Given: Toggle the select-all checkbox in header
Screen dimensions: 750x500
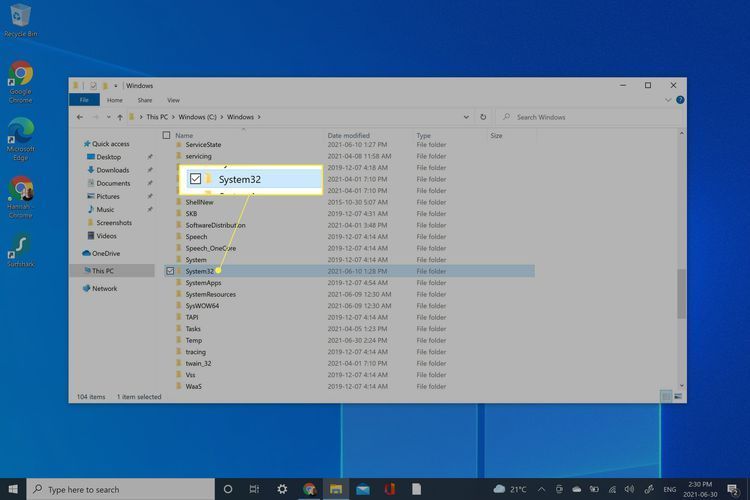Looking at the screenshot, I should [166, 135].
